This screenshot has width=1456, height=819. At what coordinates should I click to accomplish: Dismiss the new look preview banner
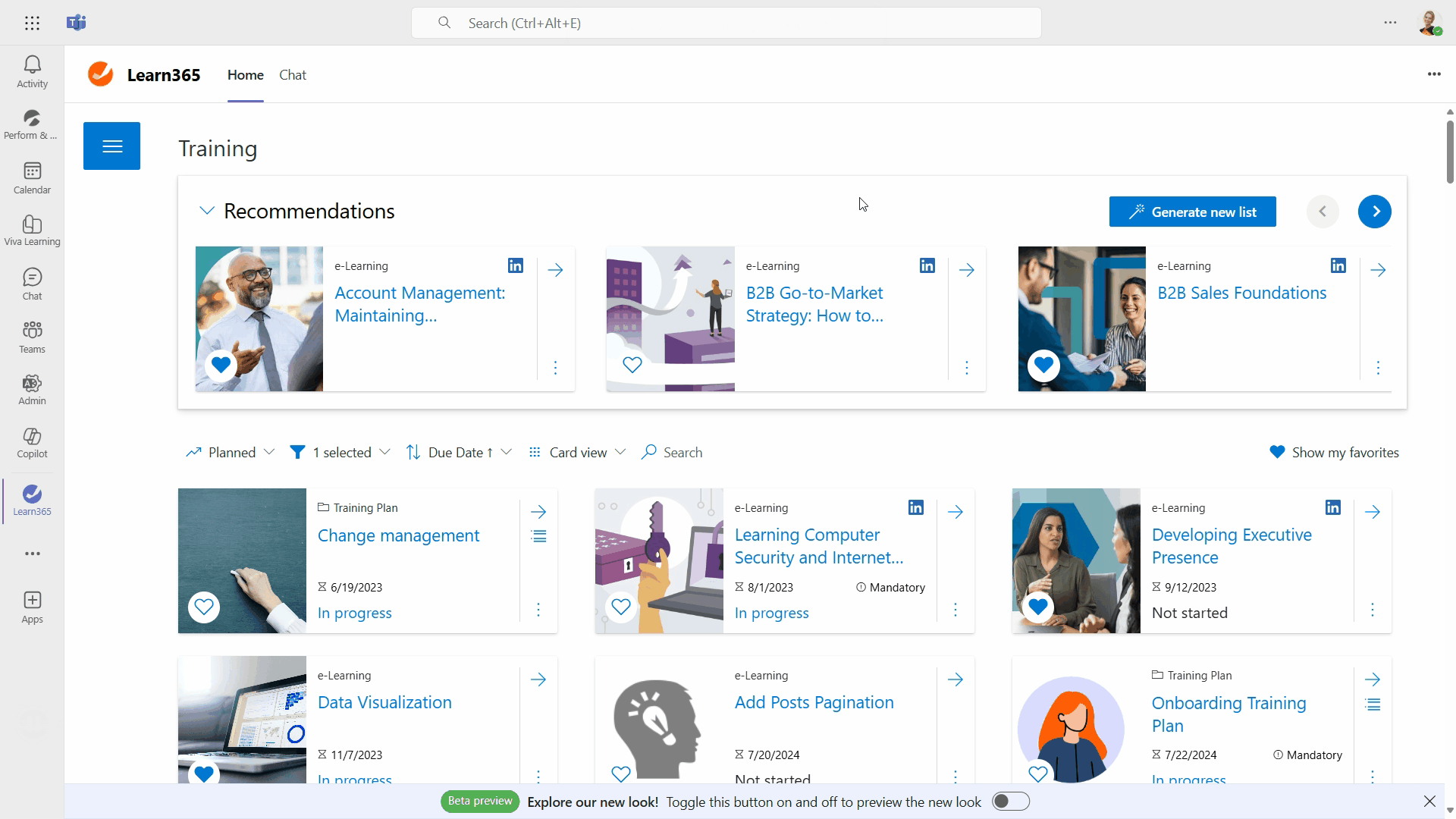pos(1429,801)
